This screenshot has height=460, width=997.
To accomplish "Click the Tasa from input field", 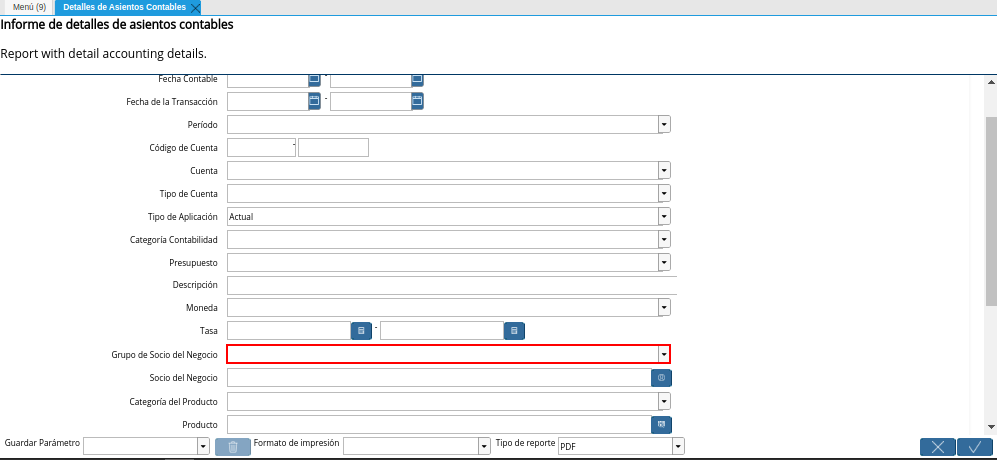I will [289, 331].
